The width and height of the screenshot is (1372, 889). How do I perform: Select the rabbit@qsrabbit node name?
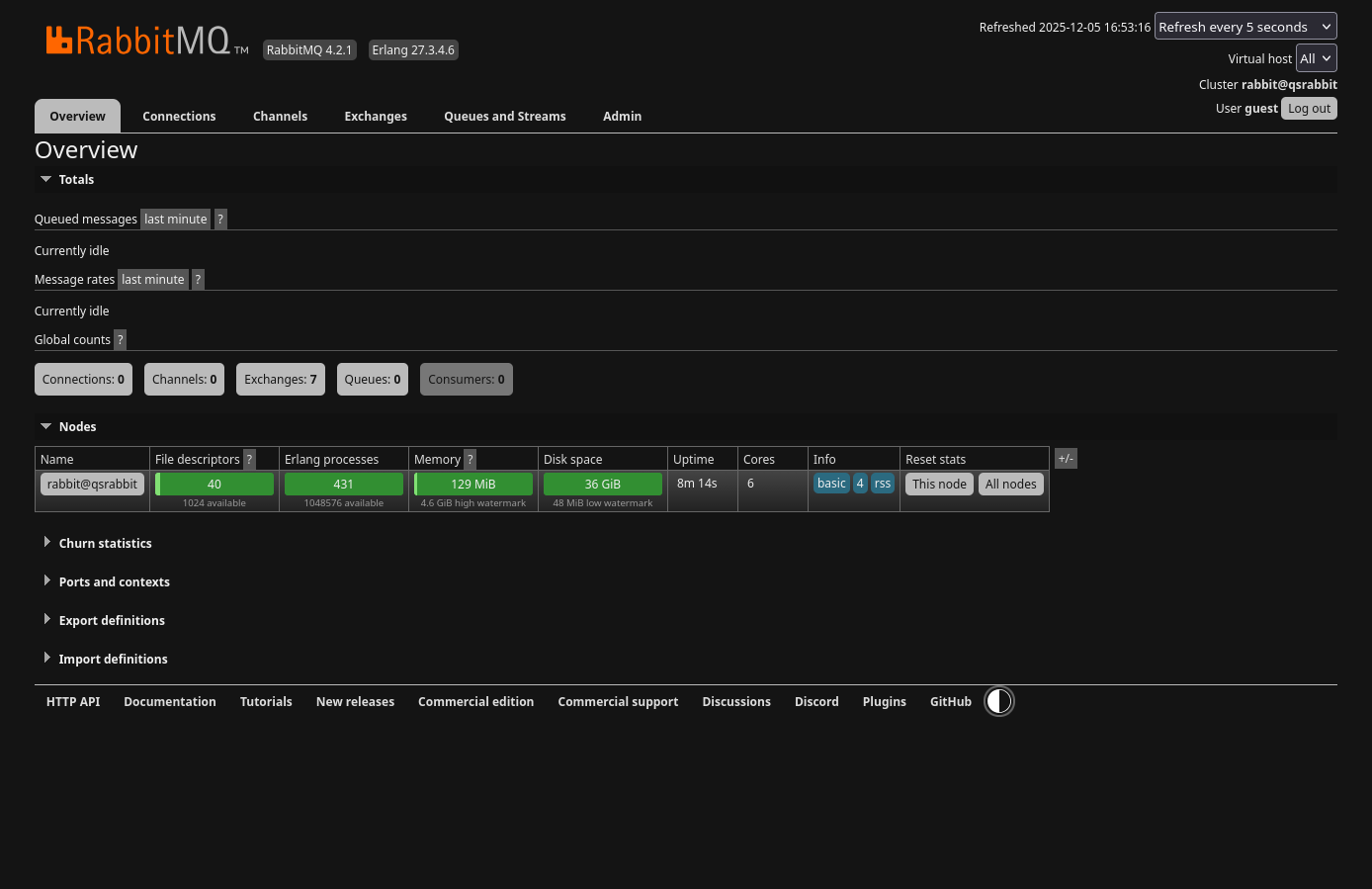coord(91,484)
